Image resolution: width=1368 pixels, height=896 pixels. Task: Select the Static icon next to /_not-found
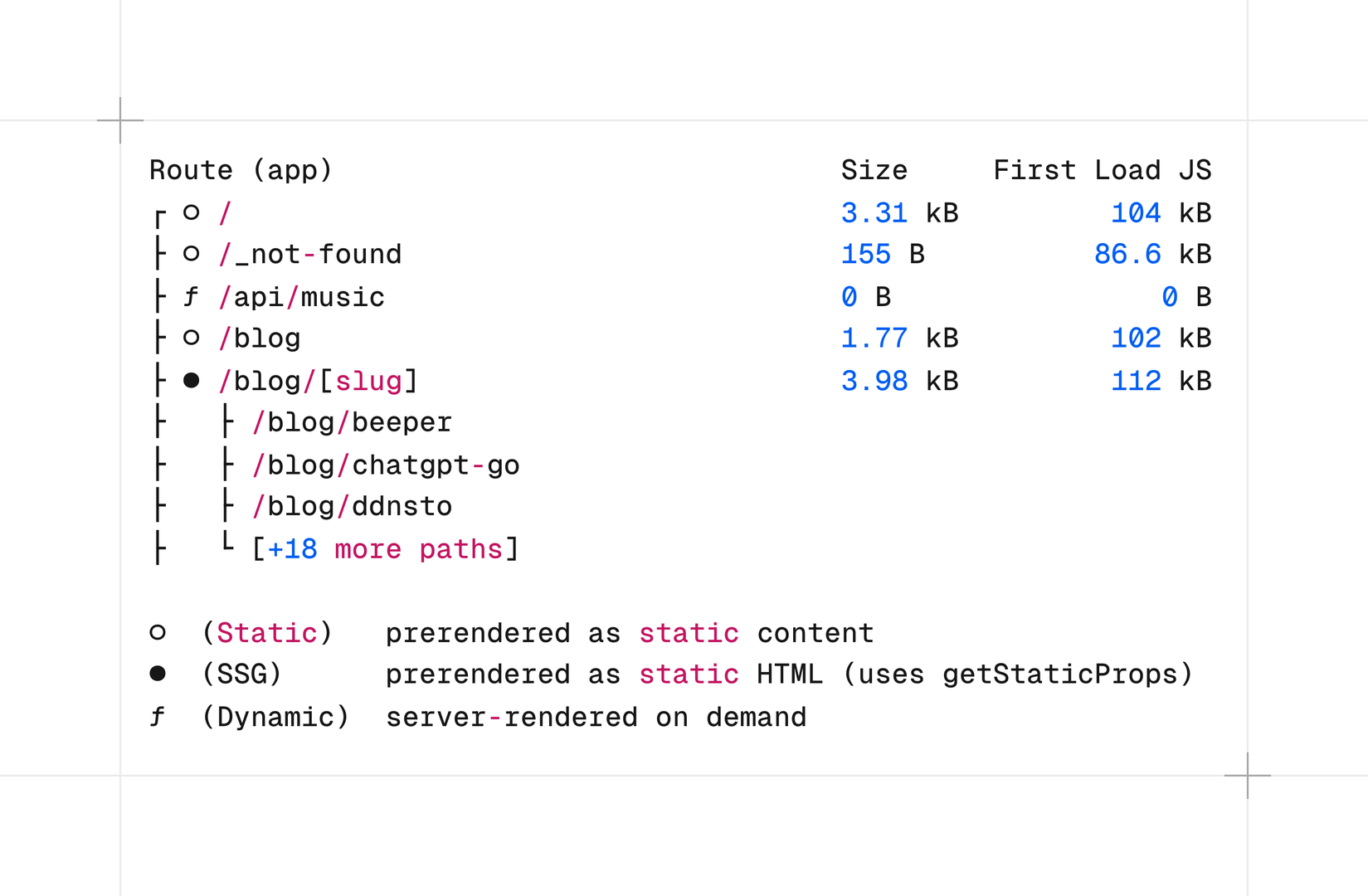(191, 254)
